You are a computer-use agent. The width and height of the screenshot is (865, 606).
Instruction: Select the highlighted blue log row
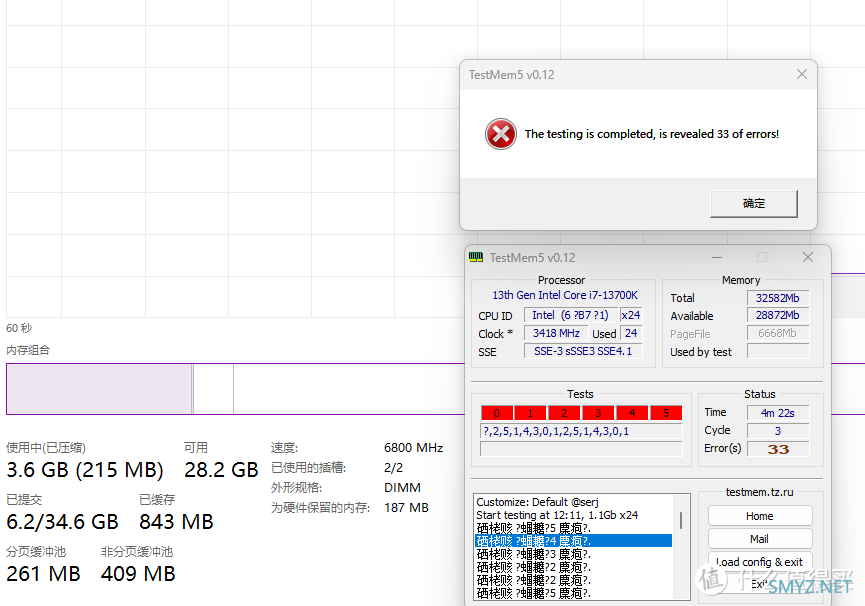click(573, 541)
